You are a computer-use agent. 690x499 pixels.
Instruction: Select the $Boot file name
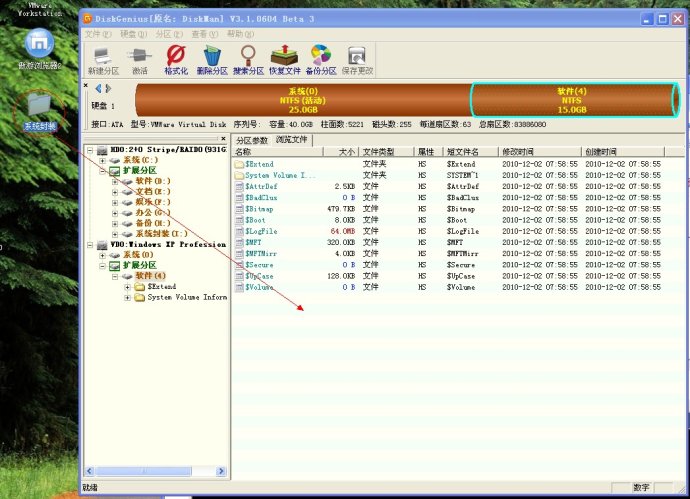click(255, 220)
